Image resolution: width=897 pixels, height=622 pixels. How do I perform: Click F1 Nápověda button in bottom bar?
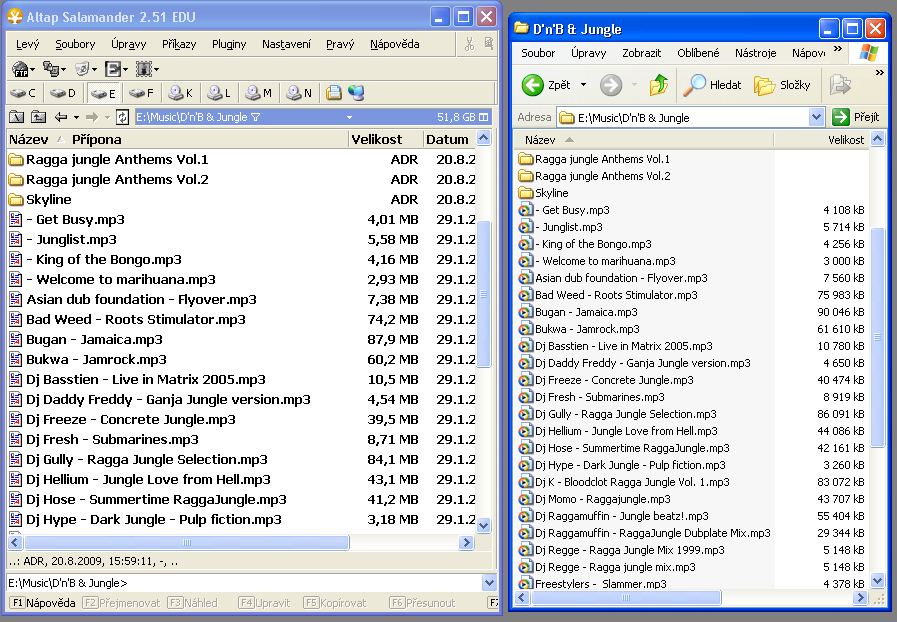pyautogui.click(x=43, y=603)
